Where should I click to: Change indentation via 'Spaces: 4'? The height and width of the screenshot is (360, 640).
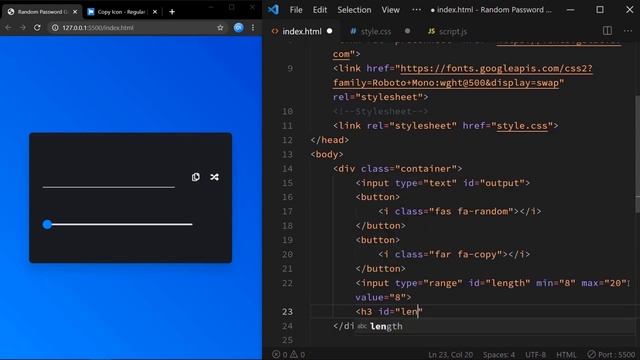click(x=499, y=354)
